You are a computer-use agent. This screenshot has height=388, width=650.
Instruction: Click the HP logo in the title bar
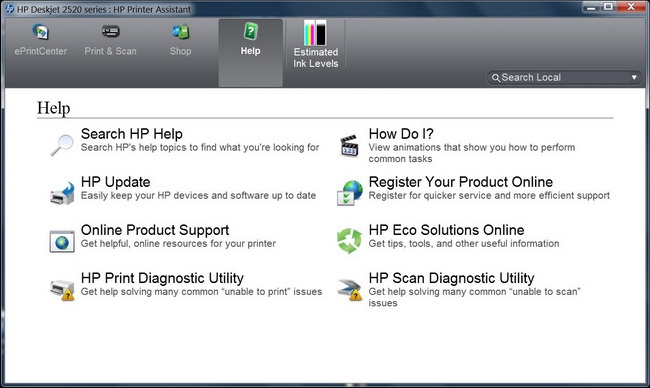[9, 9]
